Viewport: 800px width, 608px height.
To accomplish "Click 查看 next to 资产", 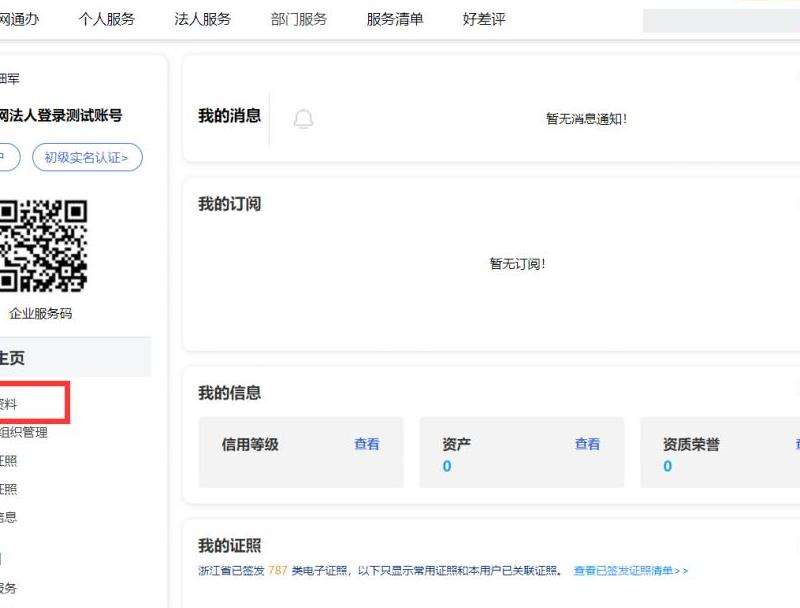I will pyautogui.click(x=587, y=444).
